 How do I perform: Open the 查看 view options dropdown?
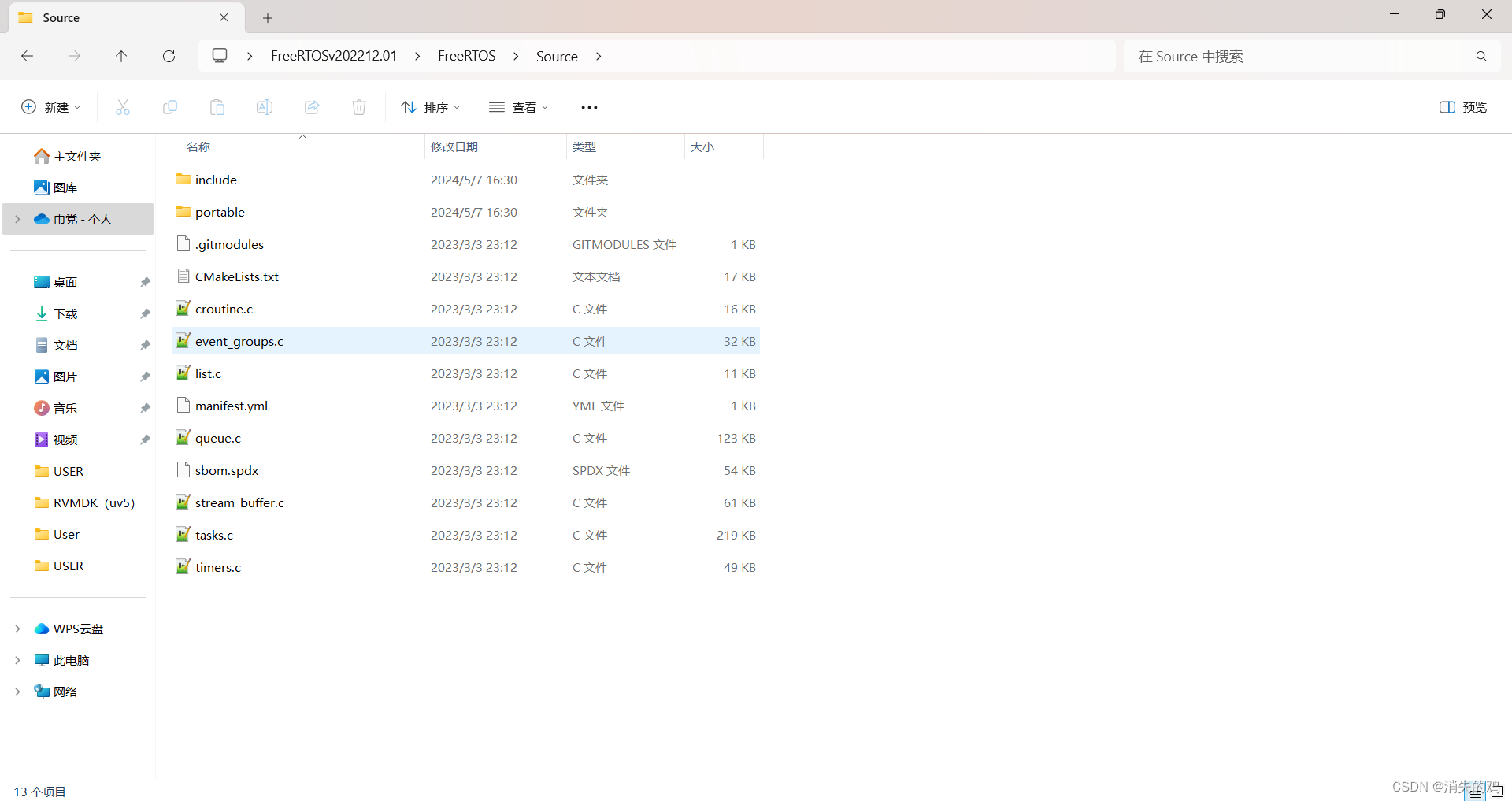518,107
